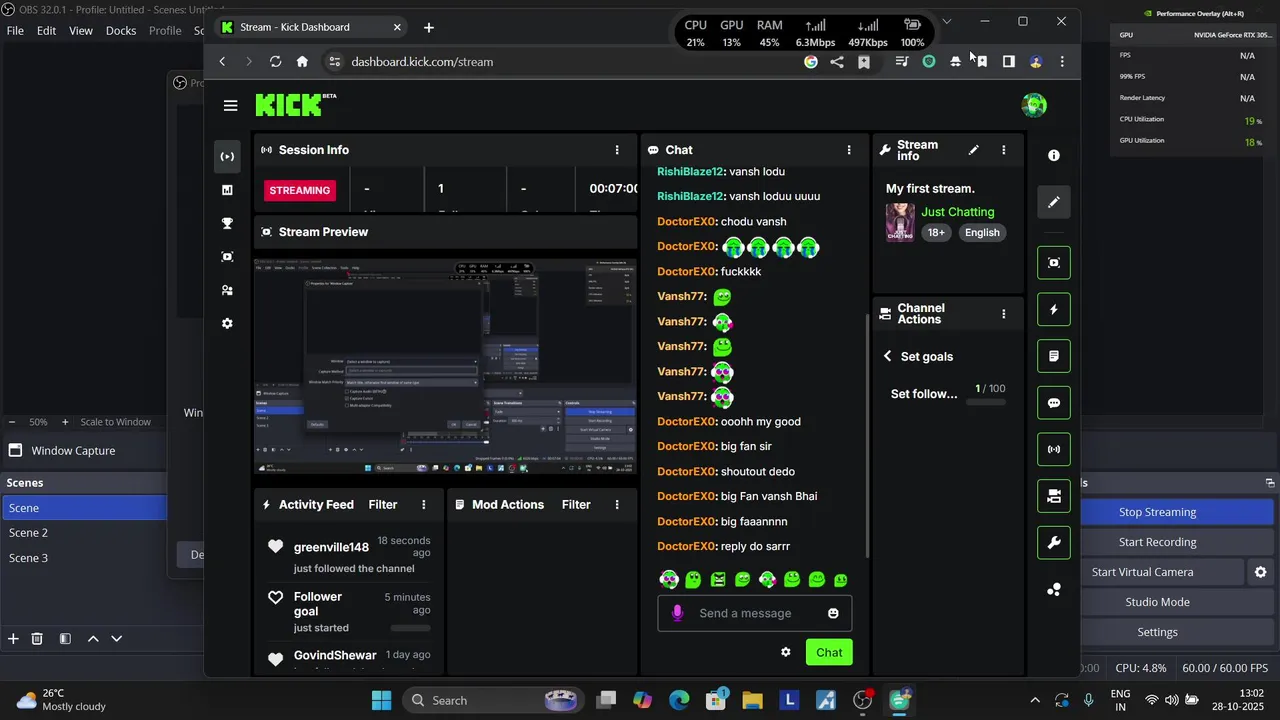Open the community moderators icon in left sidebar
Image resolution: width=1280 pixels, height=720 pixels.
(x=227, y=290)
